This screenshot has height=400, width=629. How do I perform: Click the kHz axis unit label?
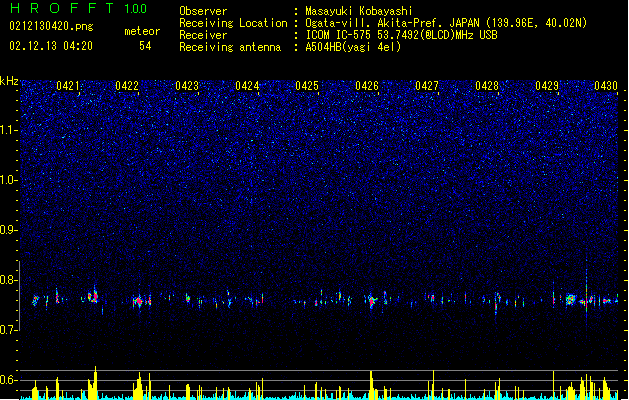click(x=9, y=81)
